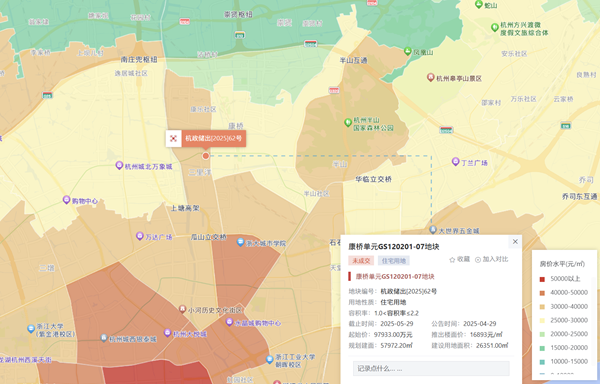Click the dark red price region at the bottom
This screenshot has height=384, width=600.
[x=157, y=372]
